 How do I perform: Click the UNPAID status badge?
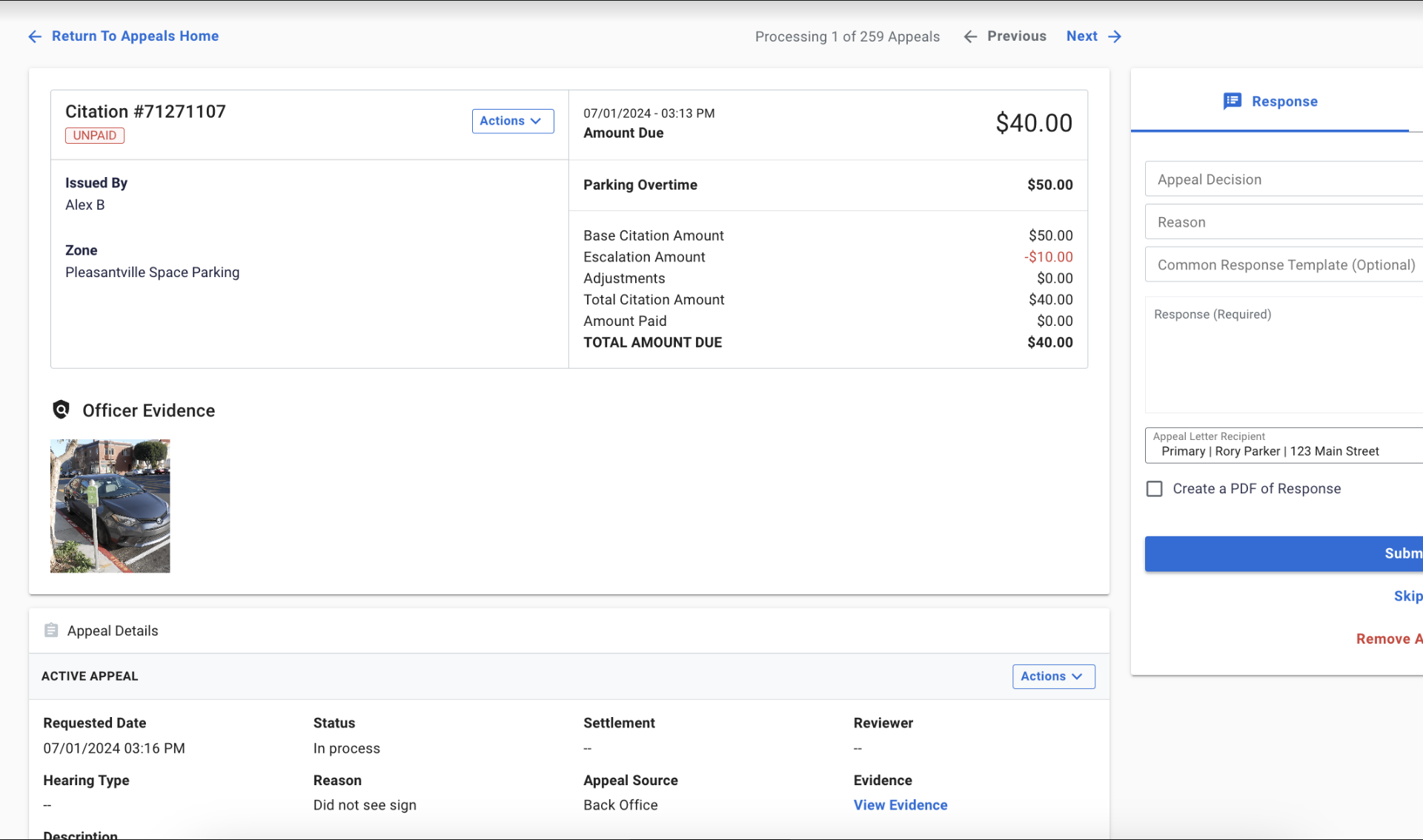(94, 136)
